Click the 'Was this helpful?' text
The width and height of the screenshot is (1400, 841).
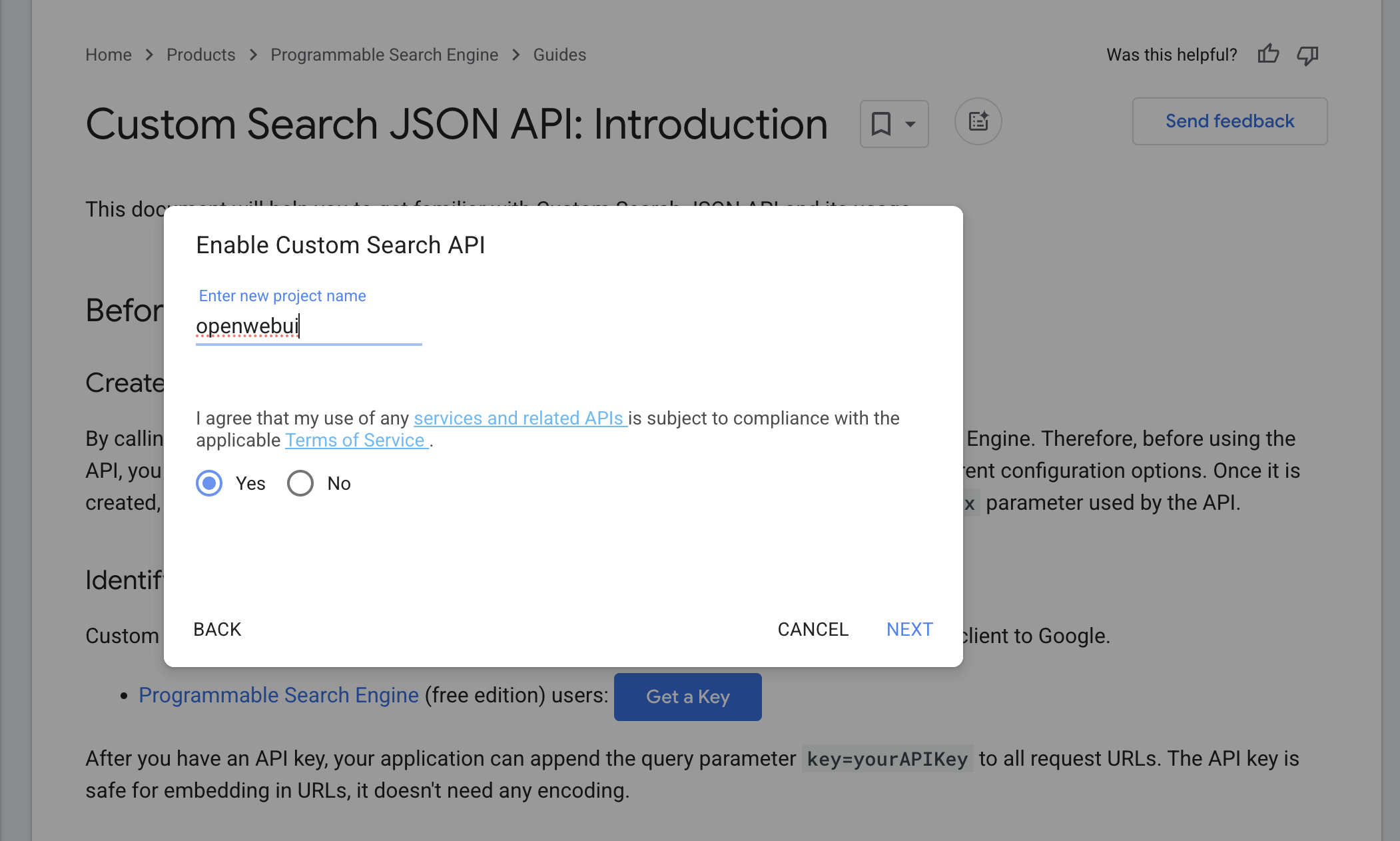tap(1172, 55)
